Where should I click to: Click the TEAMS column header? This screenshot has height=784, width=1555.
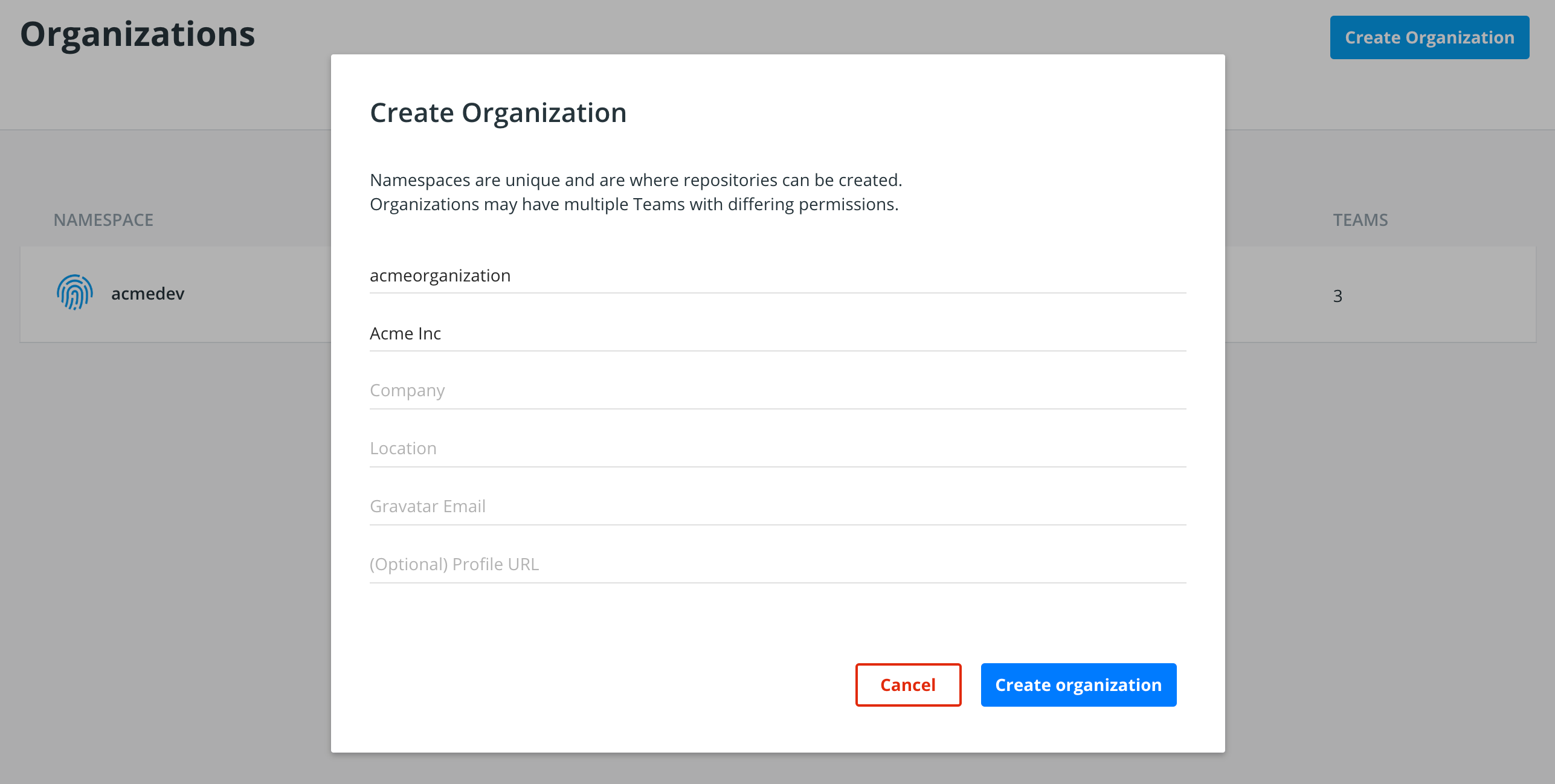[1360, 219]
